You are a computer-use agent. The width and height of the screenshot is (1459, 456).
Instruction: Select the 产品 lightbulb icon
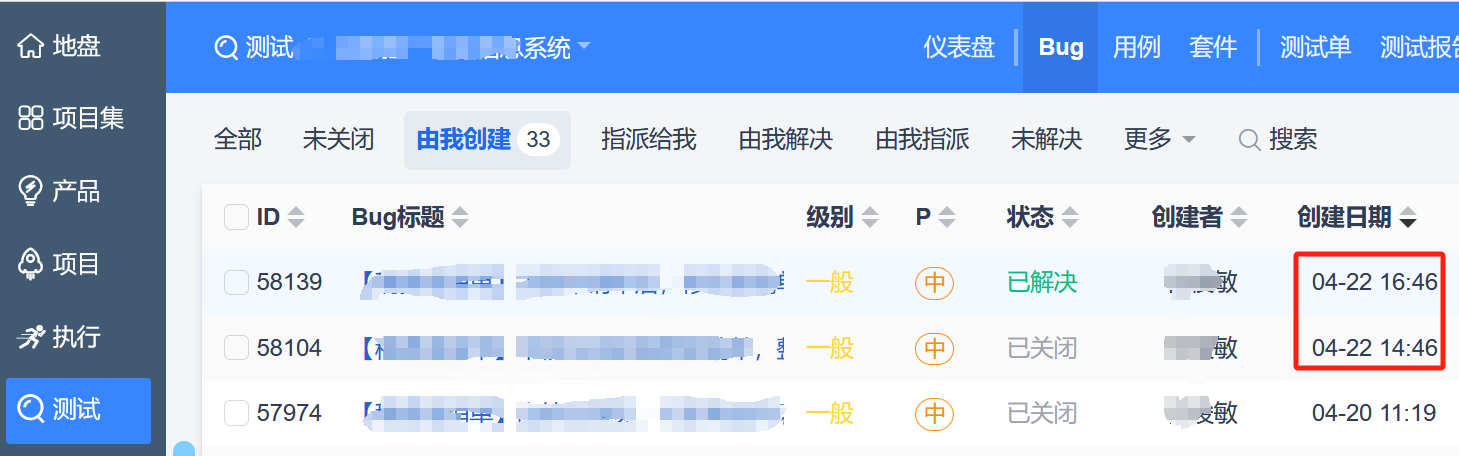coord(31,191)
